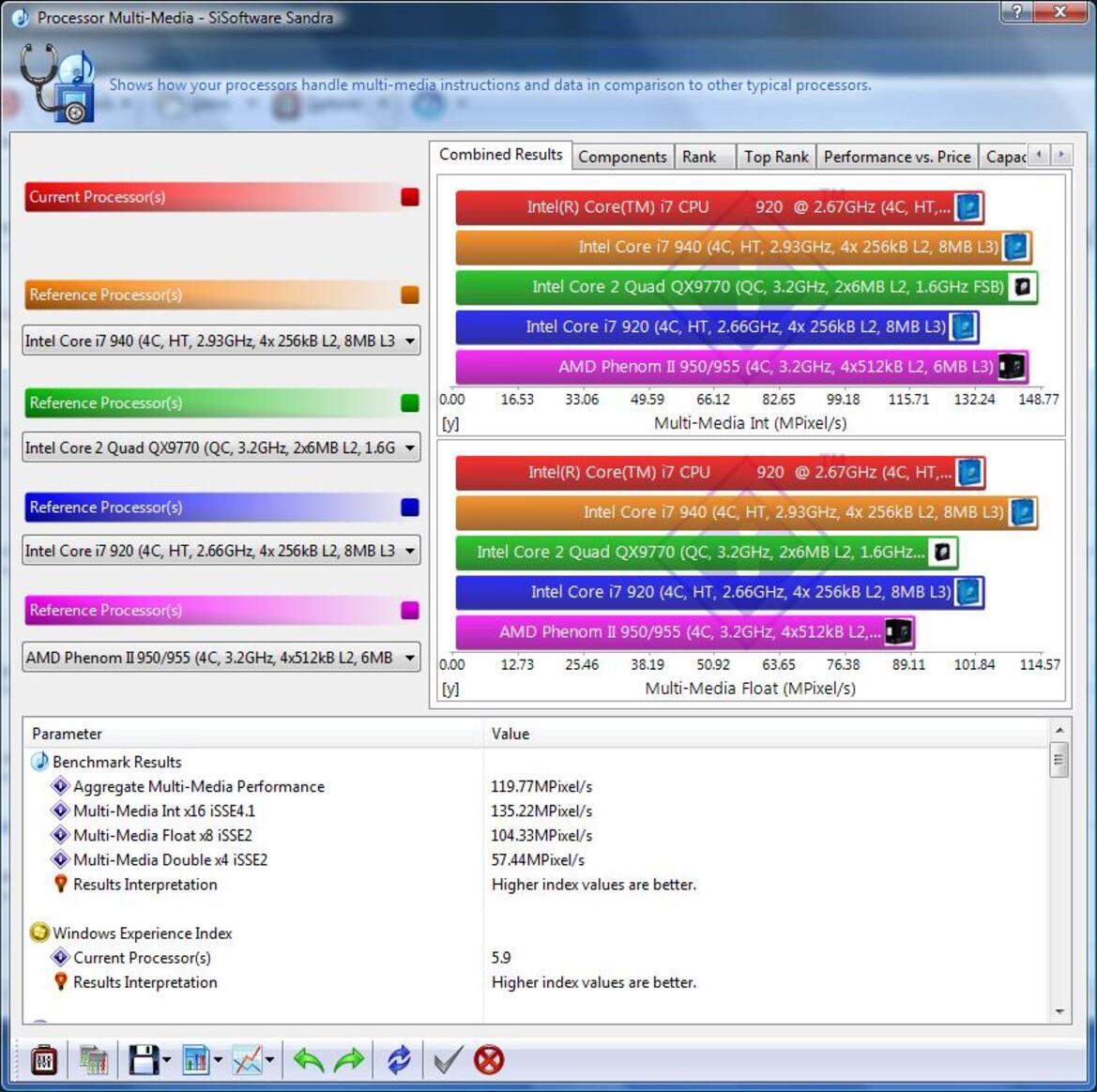Click the Parameter column header
1097x1092 pixels.
(253, 734)
